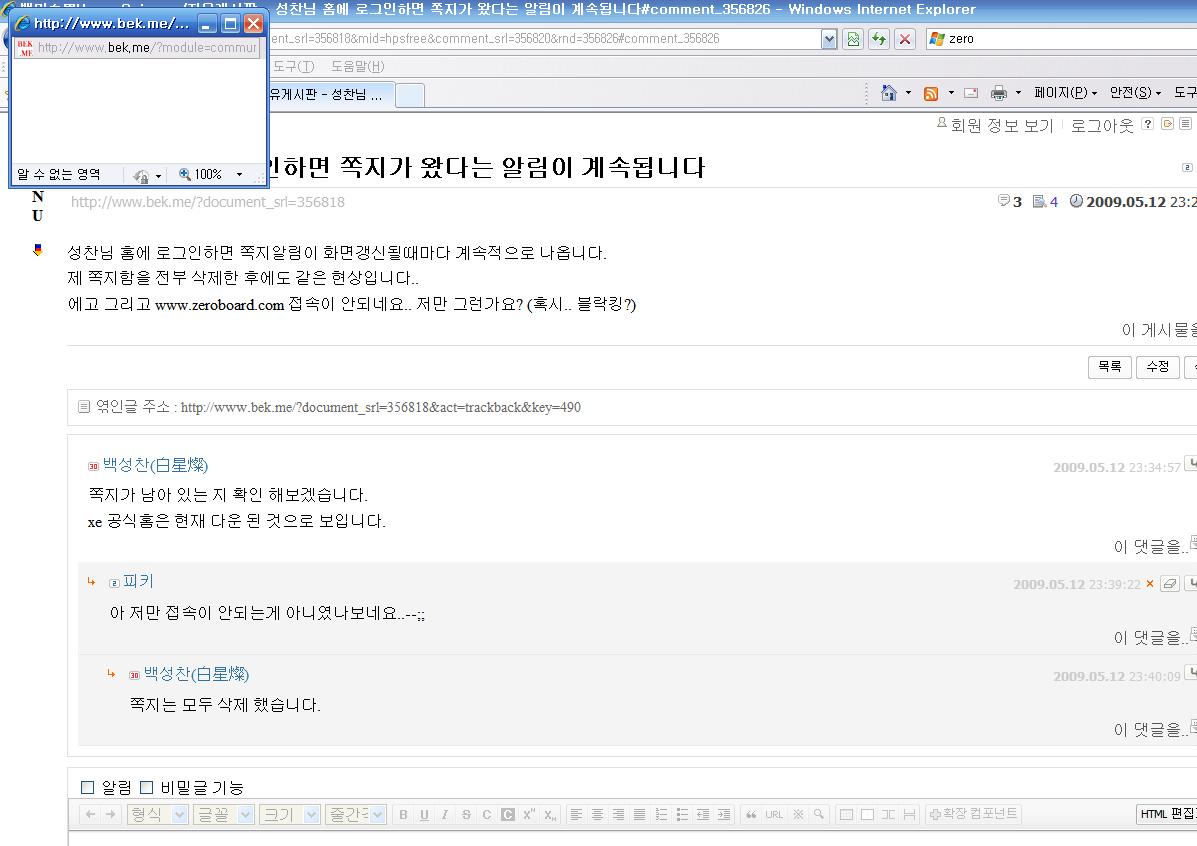Open the 도구(T) tools menu
This screenshot has height=846, width=1197.
pos(294,66)
